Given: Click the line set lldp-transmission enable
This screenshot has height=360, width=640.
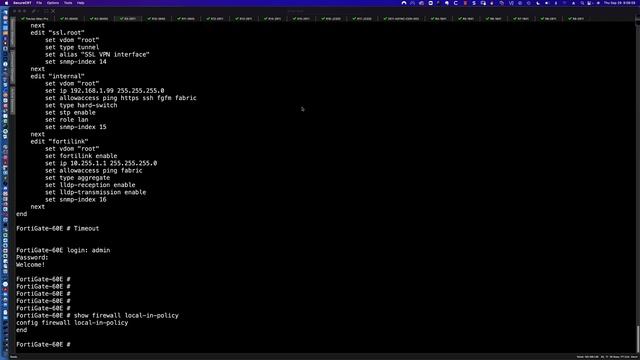Looking at the screenshot, I should pos(96,192).
